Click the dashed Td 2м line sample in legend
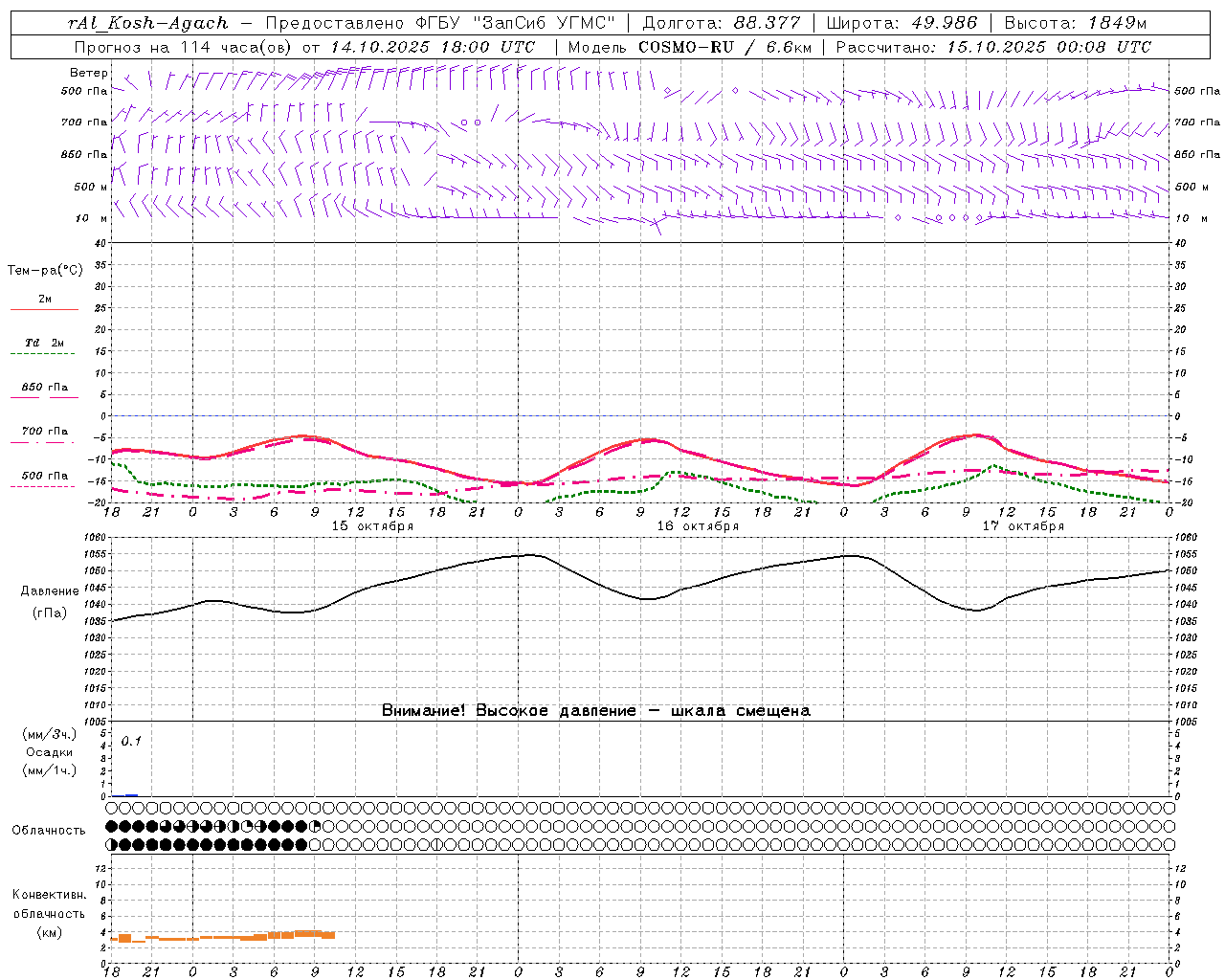 coord(43,354)
